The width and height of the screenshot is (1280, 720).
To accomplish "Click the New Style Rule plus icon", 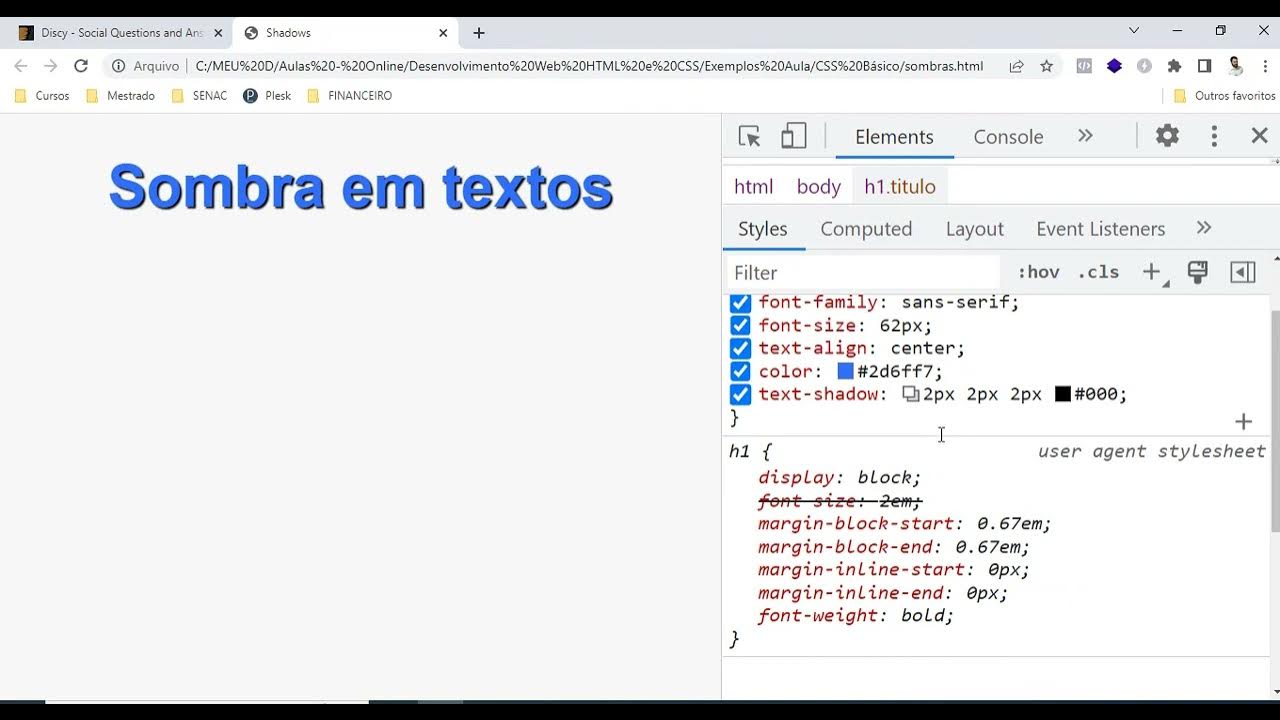I will [1153, 272].
